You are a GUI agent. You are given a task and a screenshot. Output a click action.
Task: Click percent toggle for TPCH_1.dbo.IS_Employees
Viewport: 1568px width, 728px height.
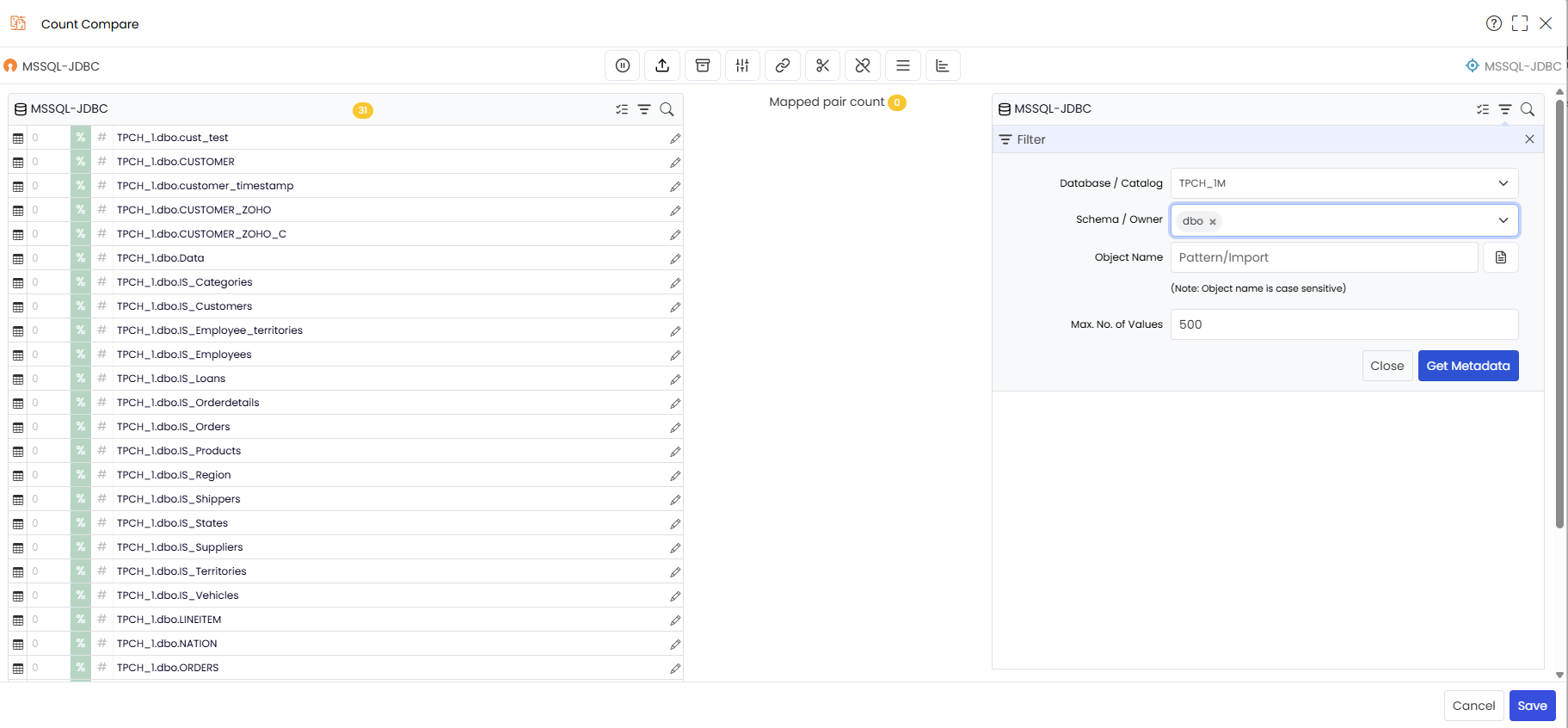[x=80, y=355]
